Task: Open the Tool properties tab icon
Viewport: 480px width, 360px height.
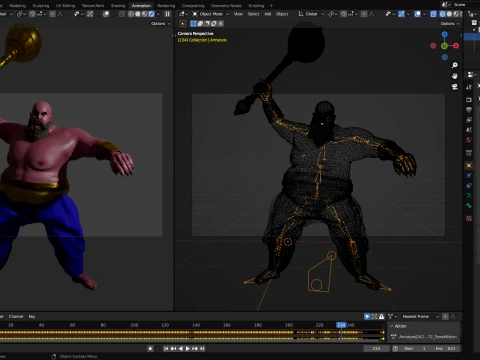Action: point(469,87)
